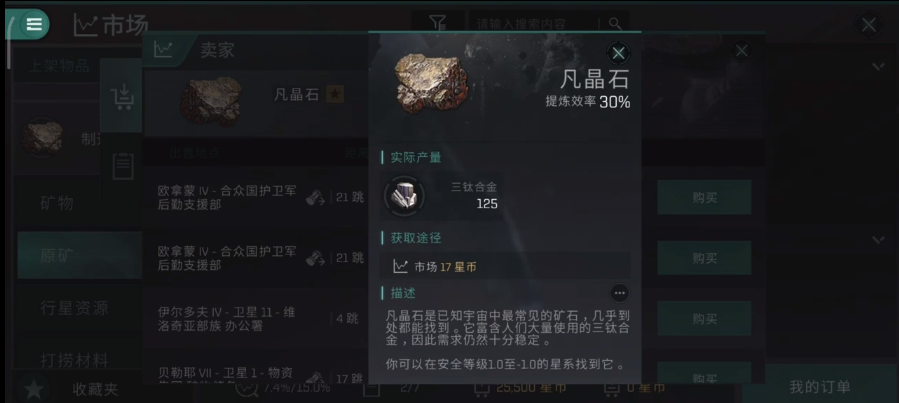Expand the lower right chevron

(x=878, y=239)
